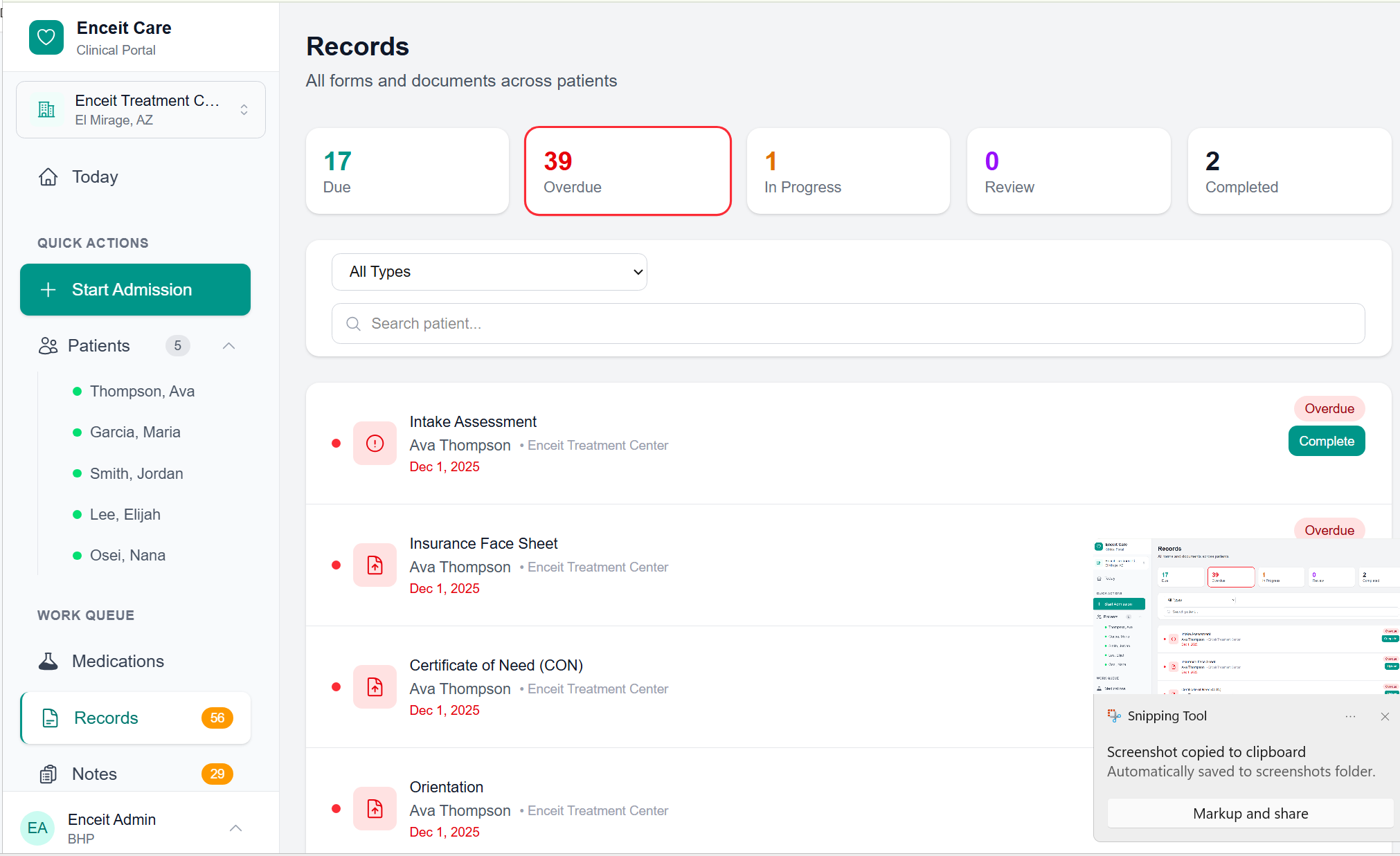Filter by the 17 Due card

pyautogui.click(x=408, y=172)
